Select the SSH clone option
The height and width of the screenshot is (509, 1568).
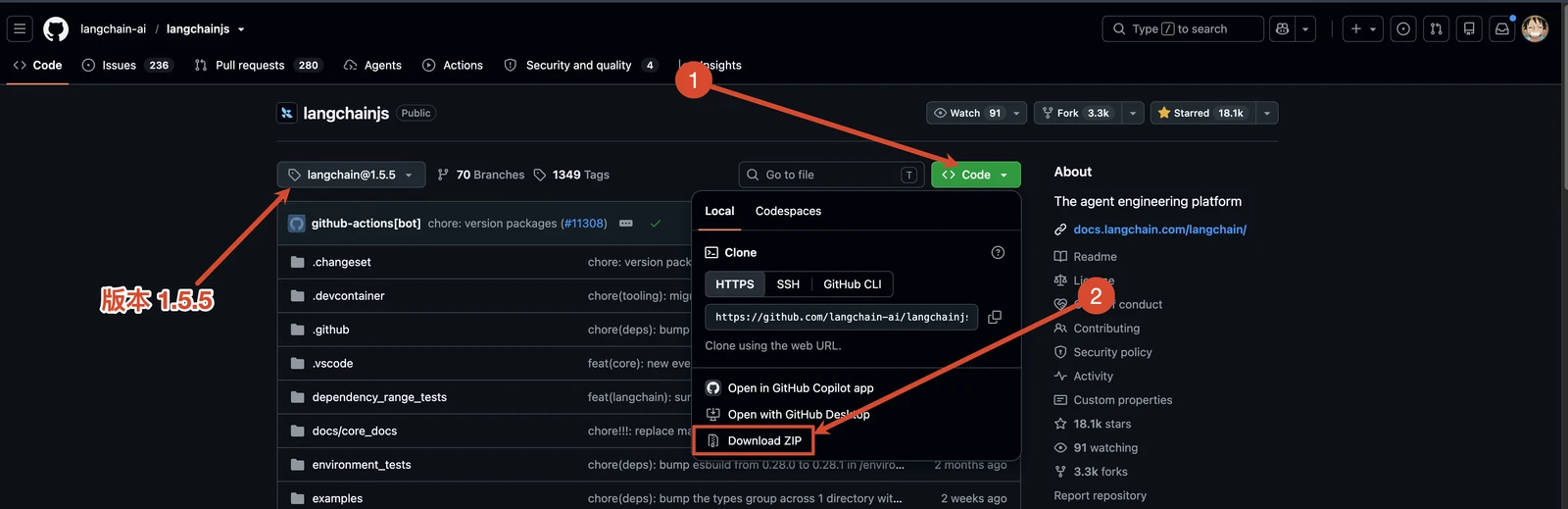coord(788,284)
